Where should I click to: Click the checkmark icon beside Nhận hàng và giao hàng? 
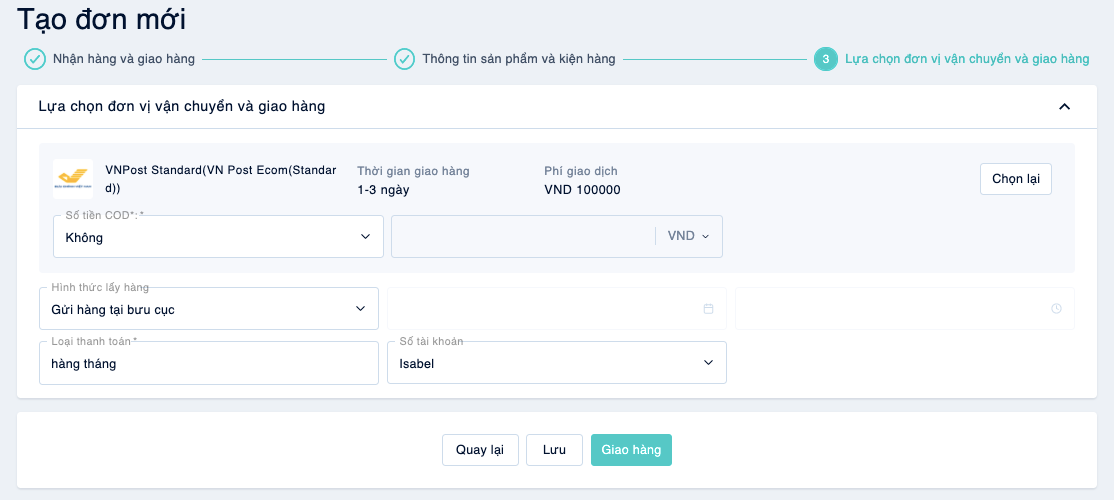point(35,59)
